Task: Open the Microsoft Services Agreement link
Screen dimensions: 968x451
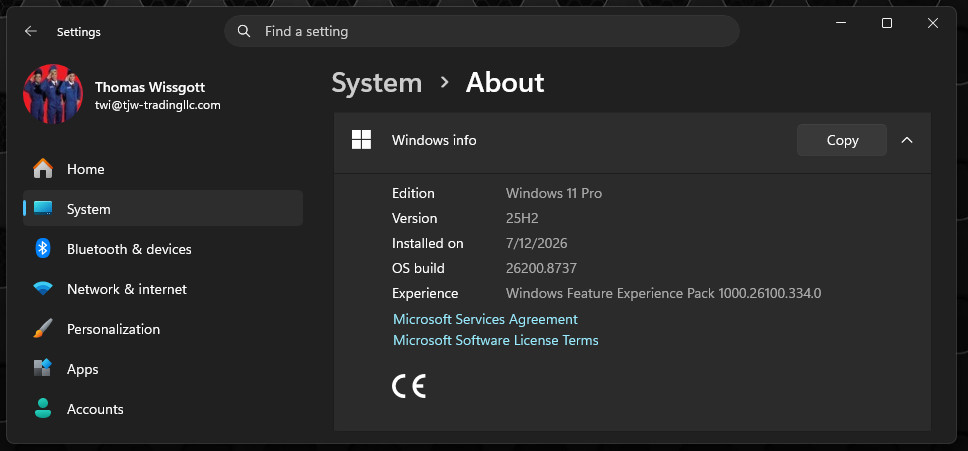Action: [485, 319]
